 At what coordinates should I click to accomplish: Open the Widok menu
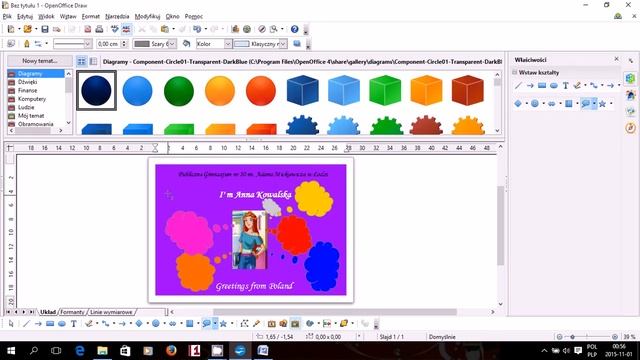pos(46,16)
